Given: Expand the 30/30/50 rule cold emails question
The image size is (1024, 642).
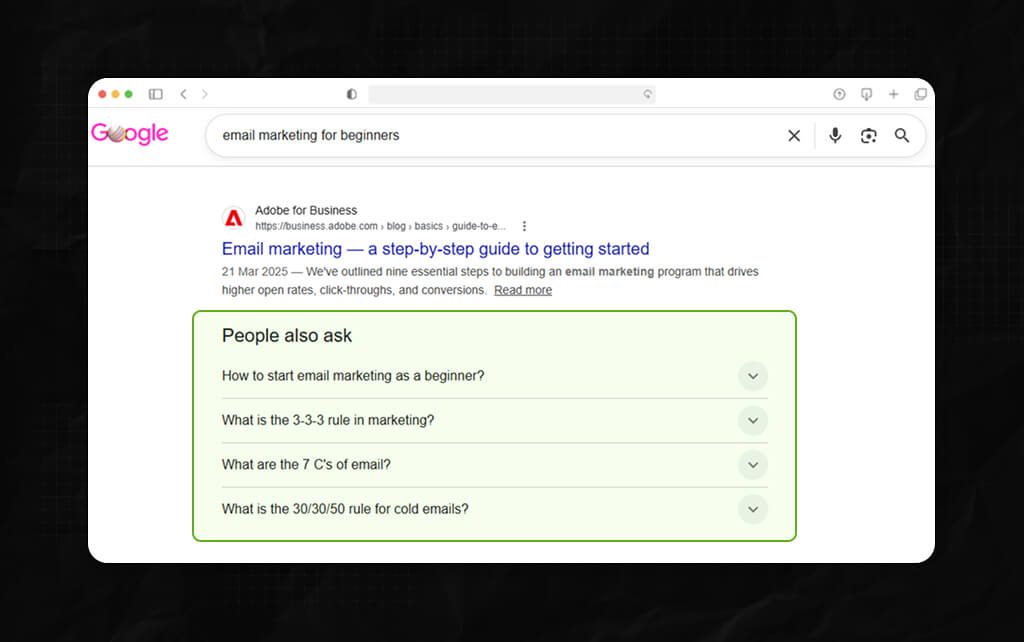Looking at the screenshot, I should pyautogui.click(x=753, y=509).
